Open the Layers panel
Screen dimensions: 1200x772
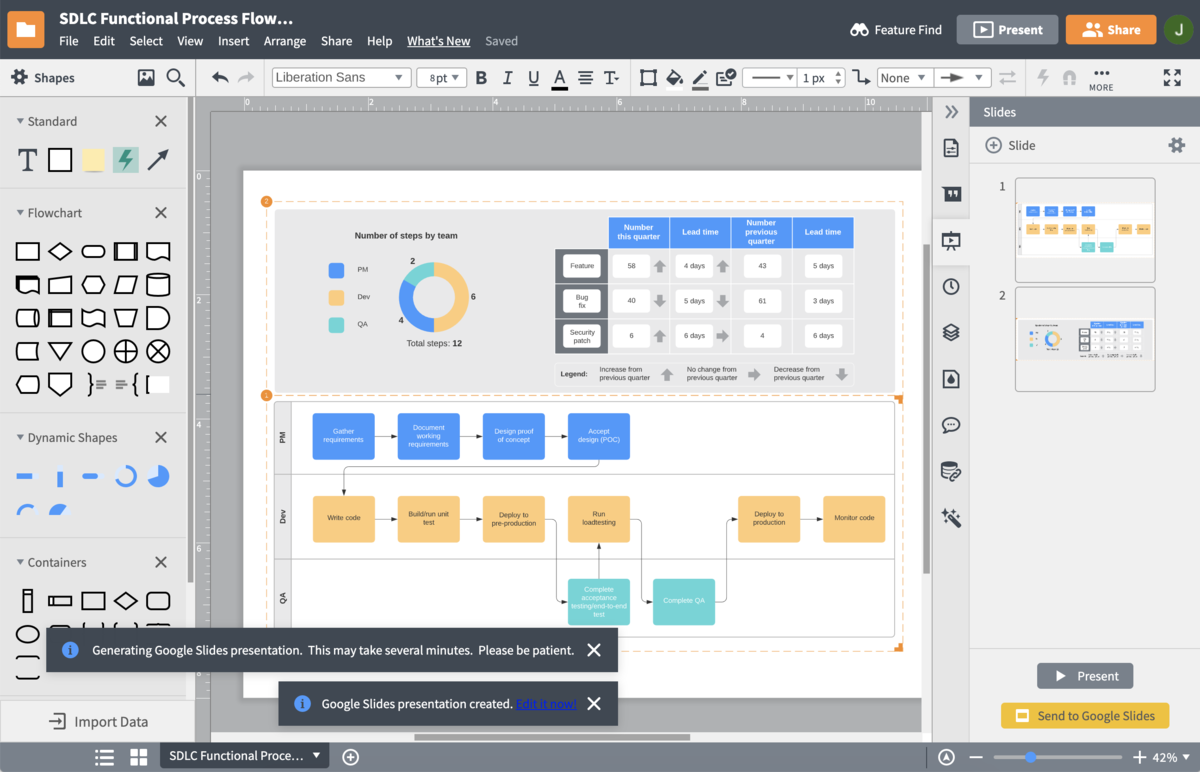(951, 332)
